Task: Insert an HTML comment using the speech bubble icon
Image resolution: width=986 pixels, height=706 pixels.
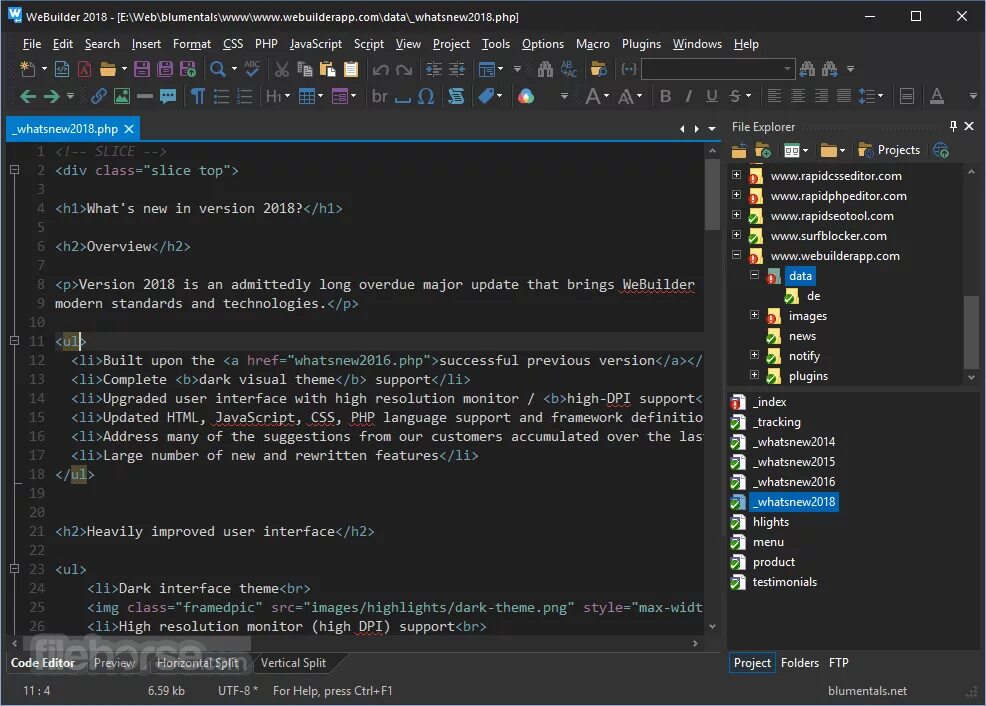Action: click(x=168, y=96)
